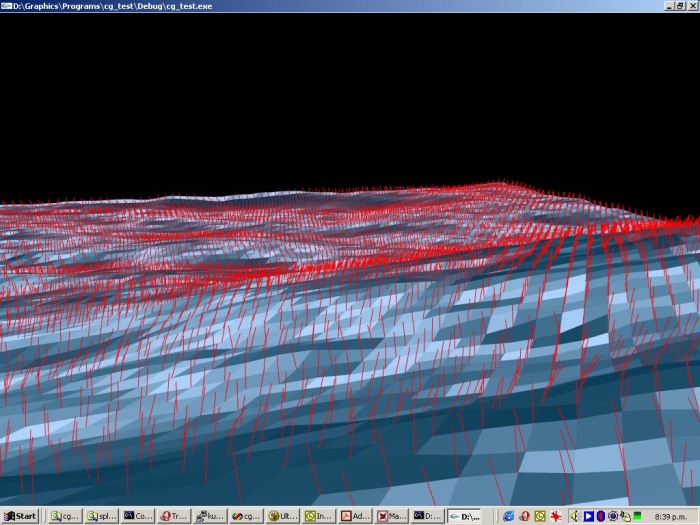Click the blue play-arrow tray icon
700x525 pixels.
click(x=588, y=516)
